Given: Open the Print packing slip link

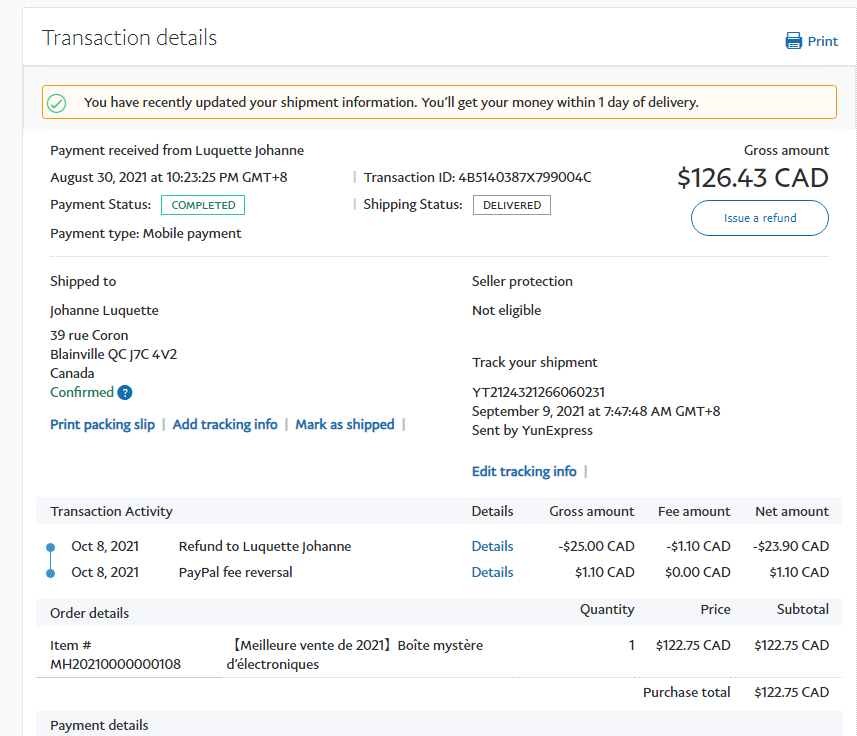Looking at the screenshot, I should coord(102,425).
